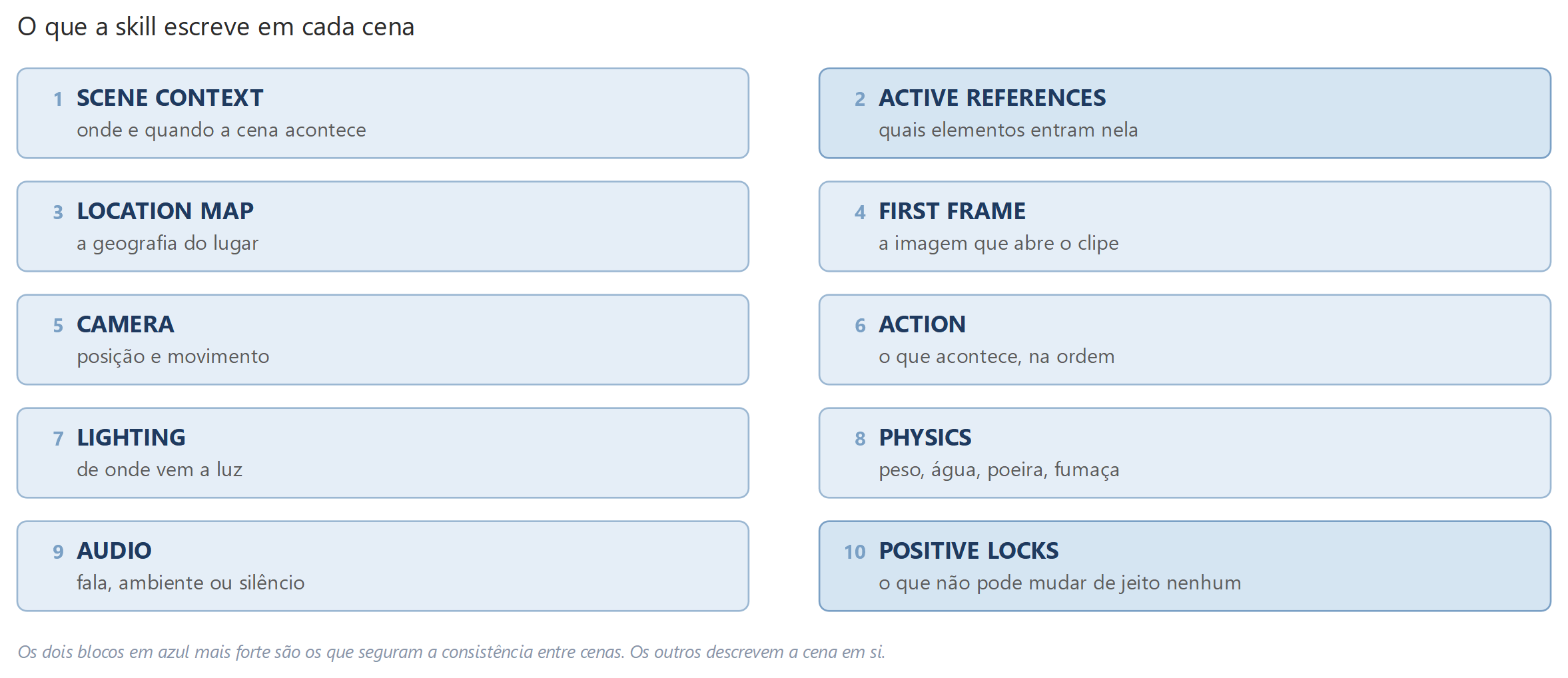The image size is (1568, 678).
Task: Select the PHYSICS card
Action: point(1185,453)
